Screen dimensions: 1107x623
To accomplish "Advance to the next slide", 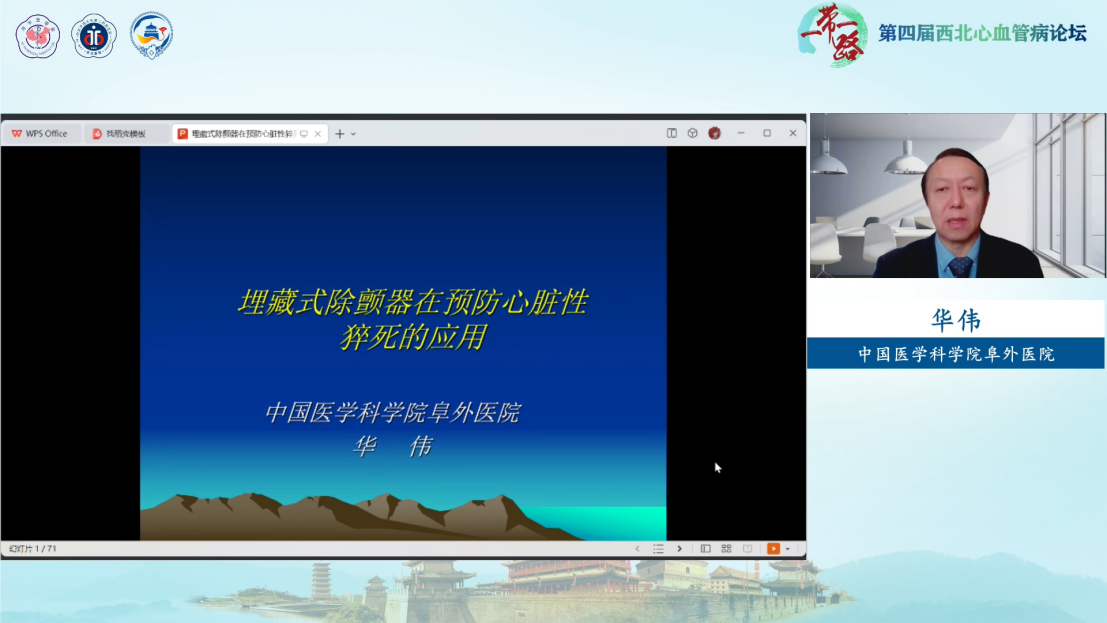I will click(x=680, y=548).
